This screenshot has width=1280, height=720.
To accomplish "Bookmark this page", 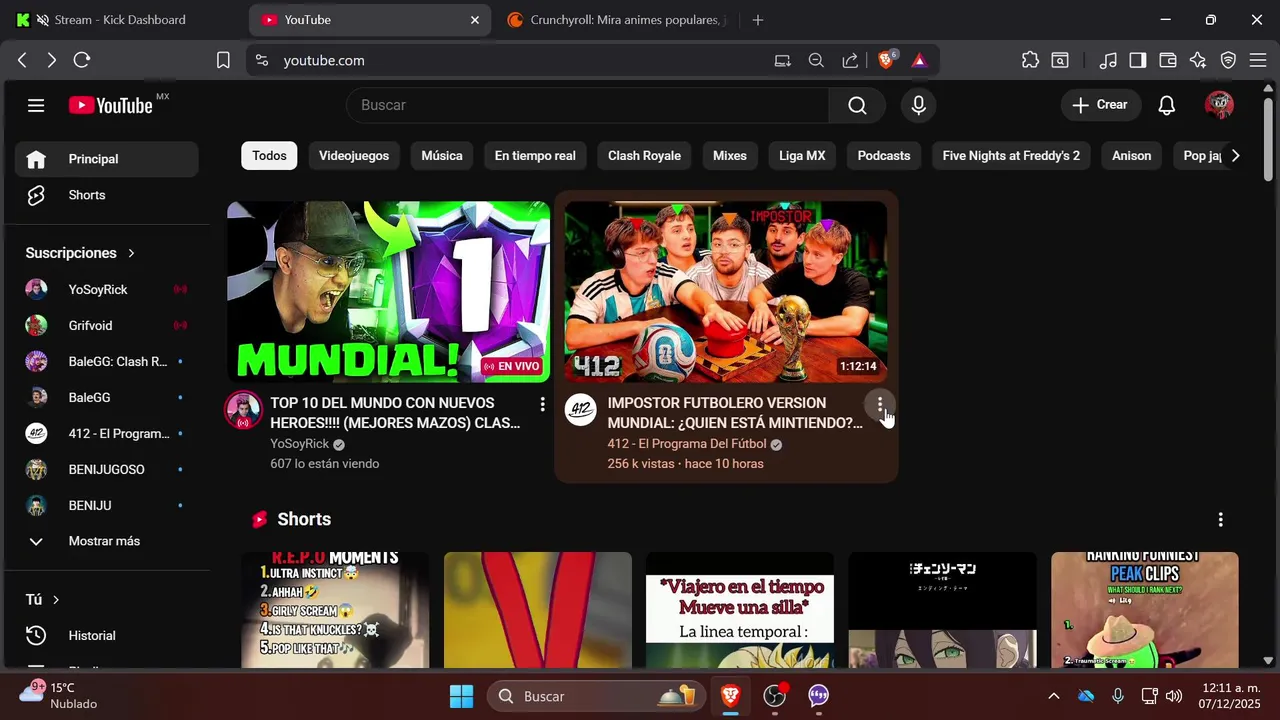I will click(x=223, y=60).
